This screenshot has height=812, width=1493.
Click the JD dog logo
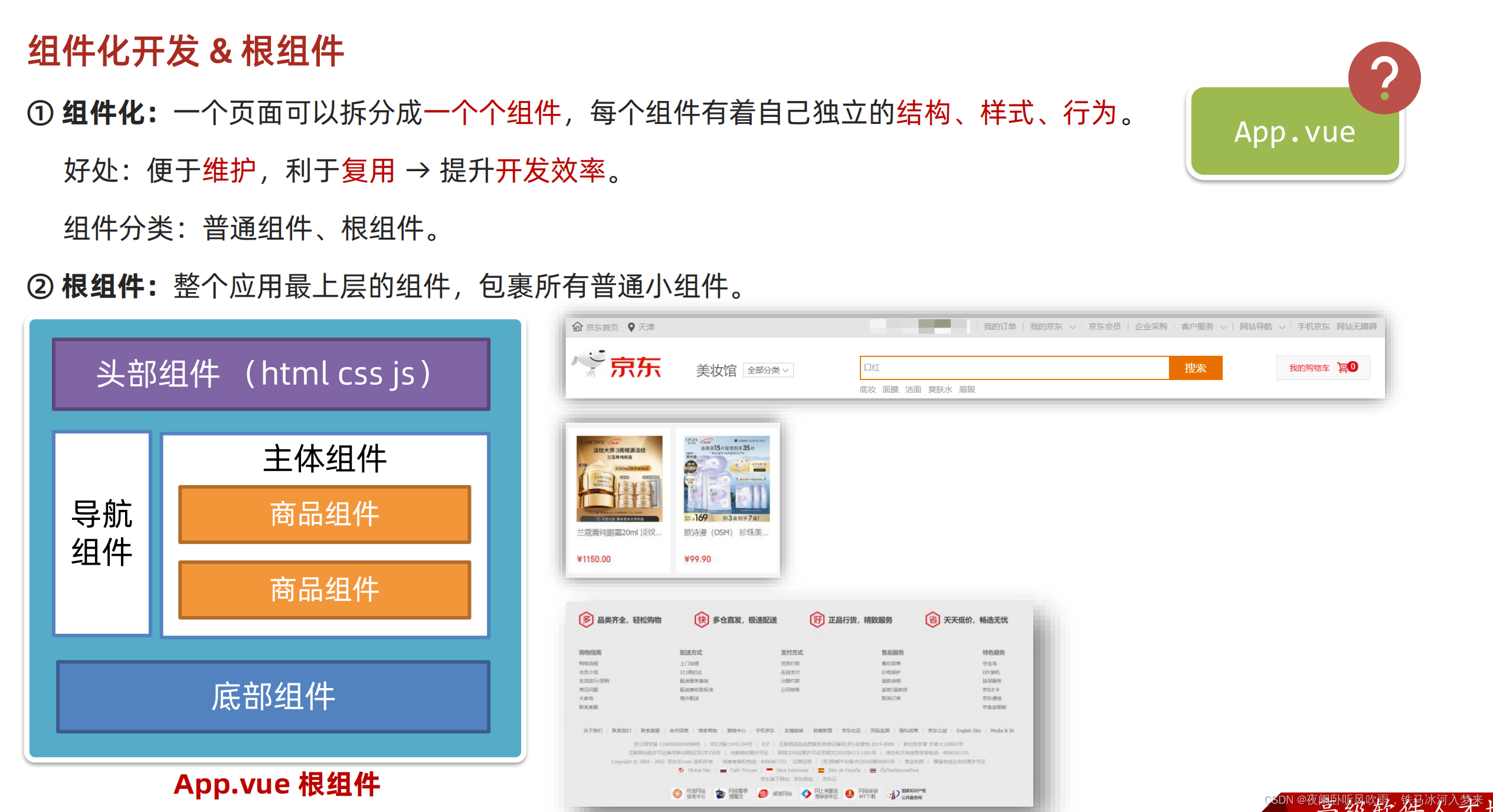point(590,361)
